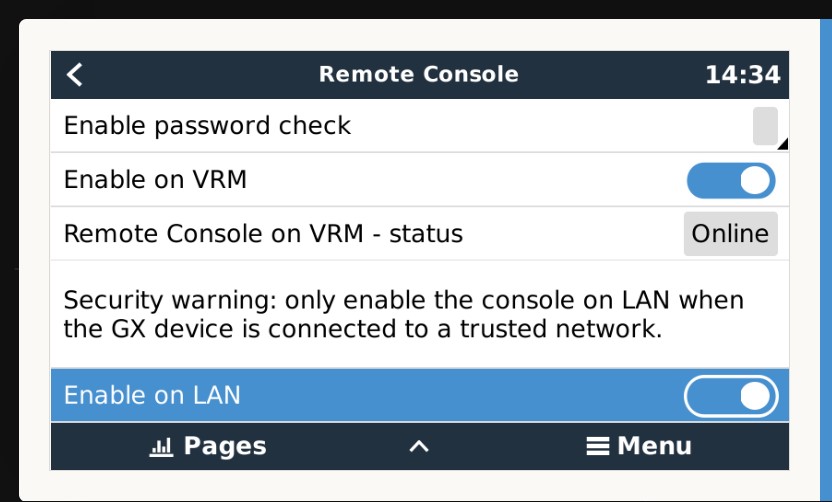Open the Menu text item
The height and width of the screenshot is (502, 832).
coord(653,446)
